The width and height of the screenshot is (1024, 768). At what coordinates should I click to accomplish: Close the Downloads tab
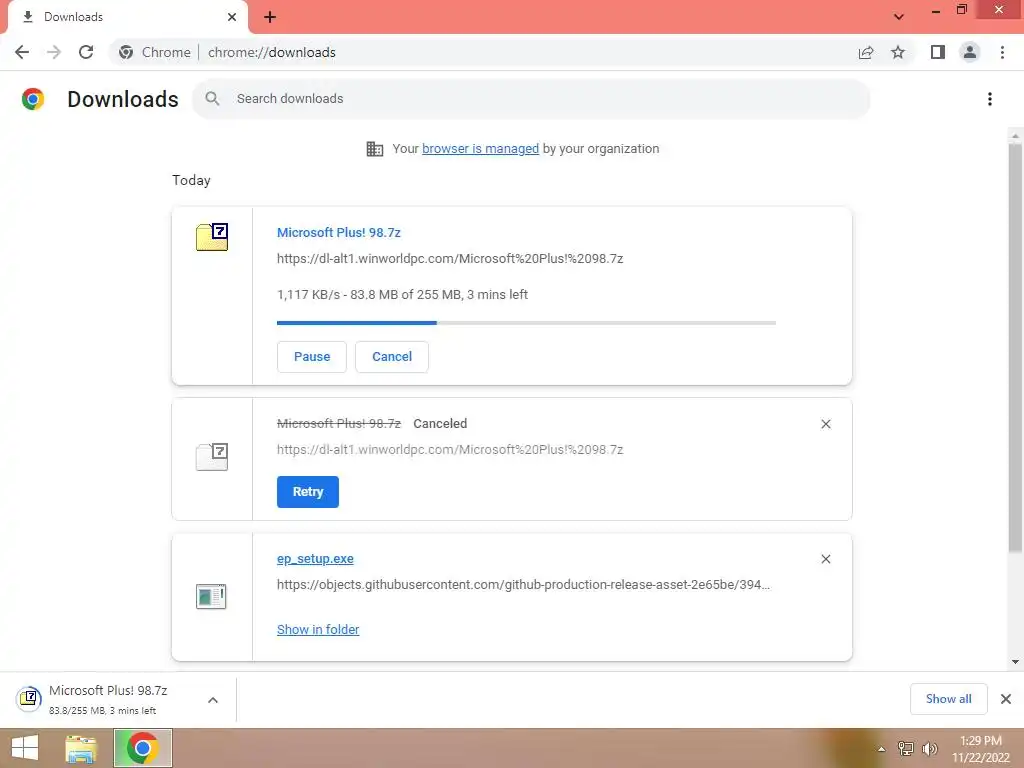click(232, 17)
